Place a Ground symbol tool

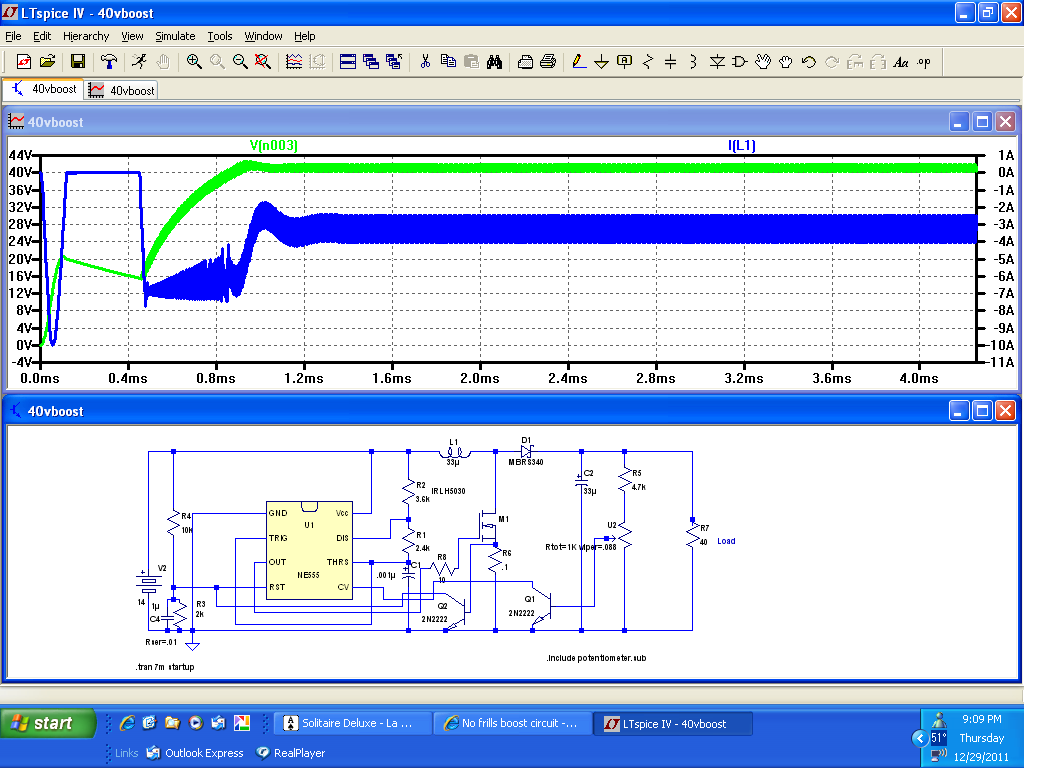pos(601,62)
